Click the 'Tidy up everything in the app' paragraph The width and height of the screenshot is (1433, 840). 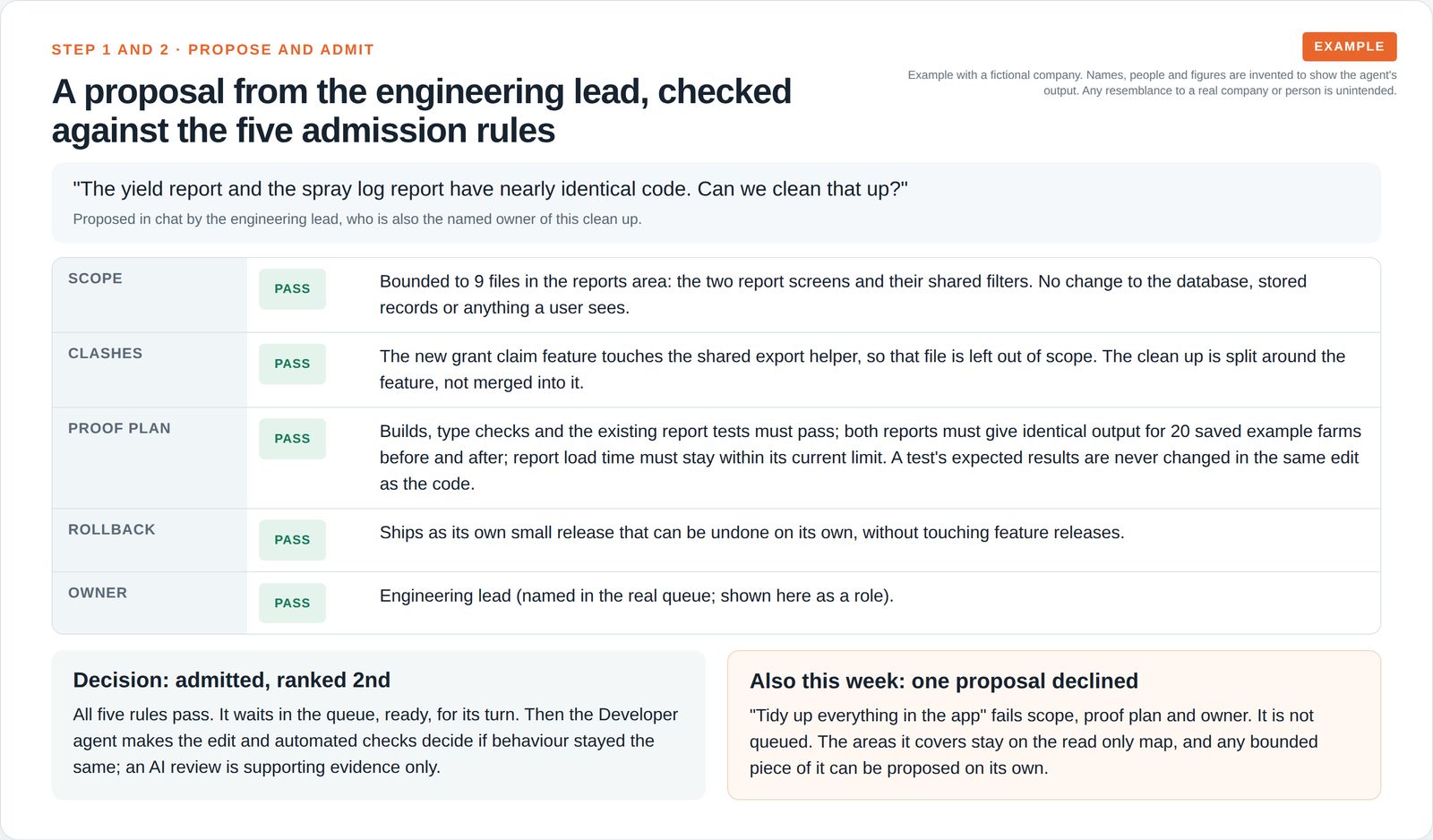tap(1034, 742)
